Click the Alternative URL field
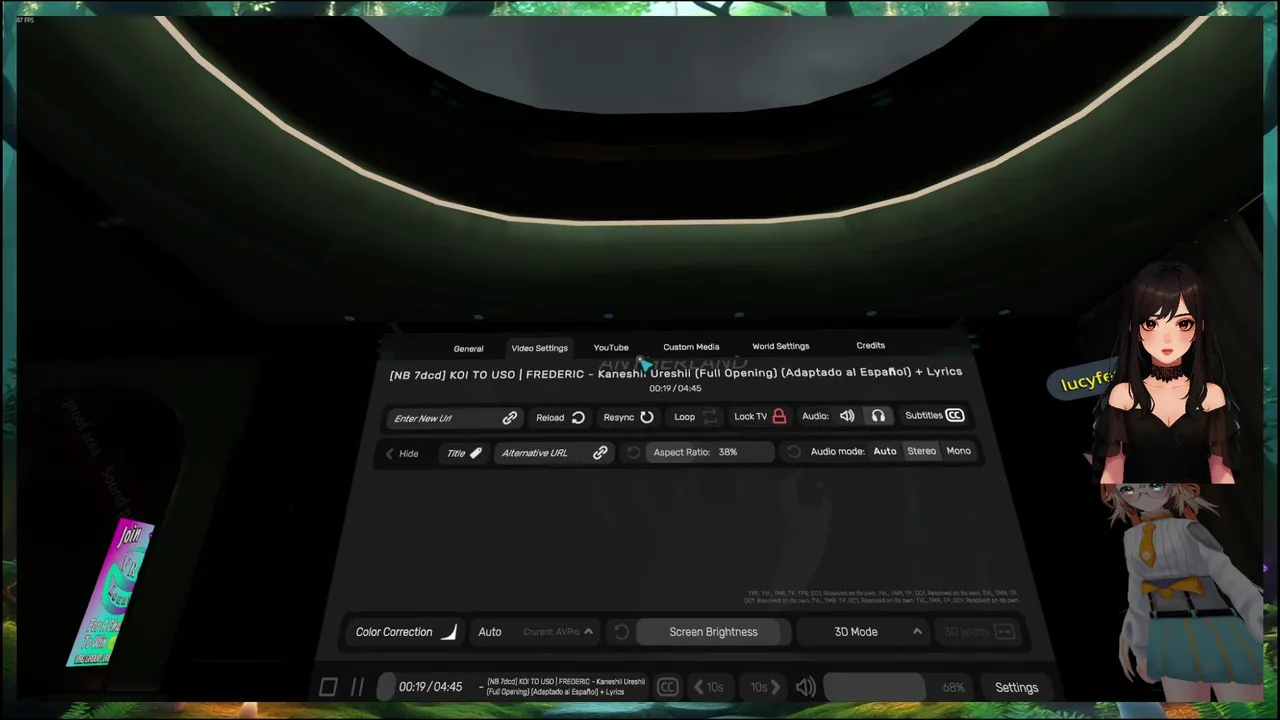 554,453
